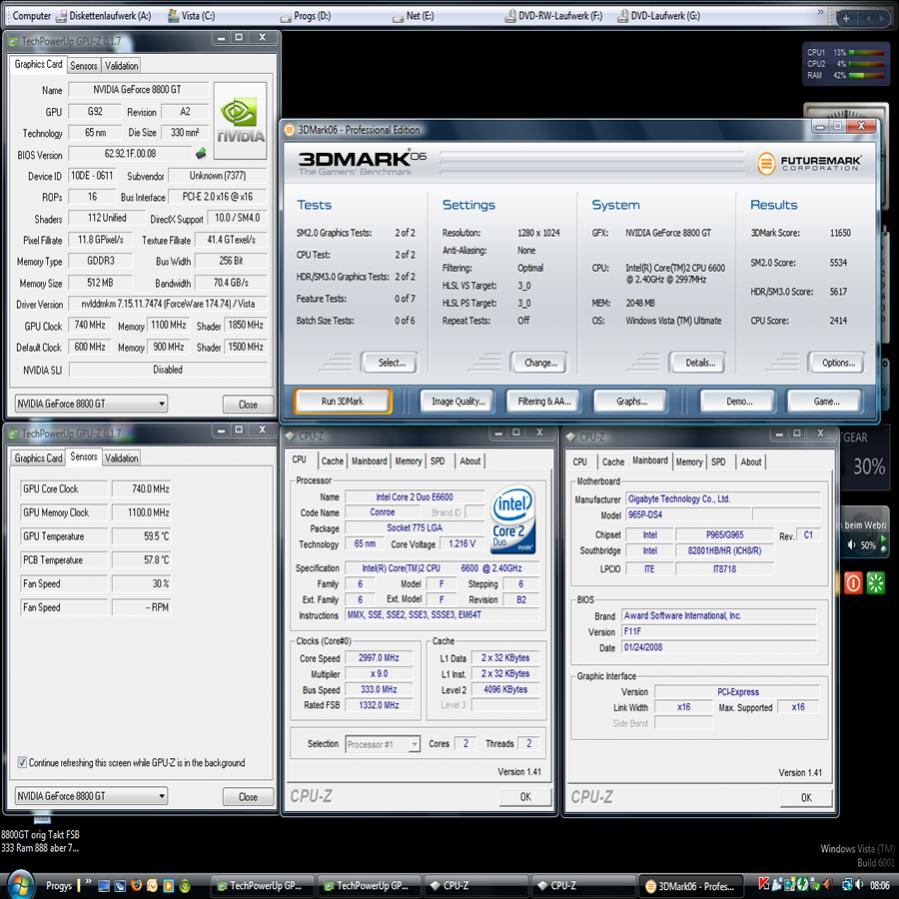
Task: Click Show Desktop icon in quick launch
Action: pos(104,885)
